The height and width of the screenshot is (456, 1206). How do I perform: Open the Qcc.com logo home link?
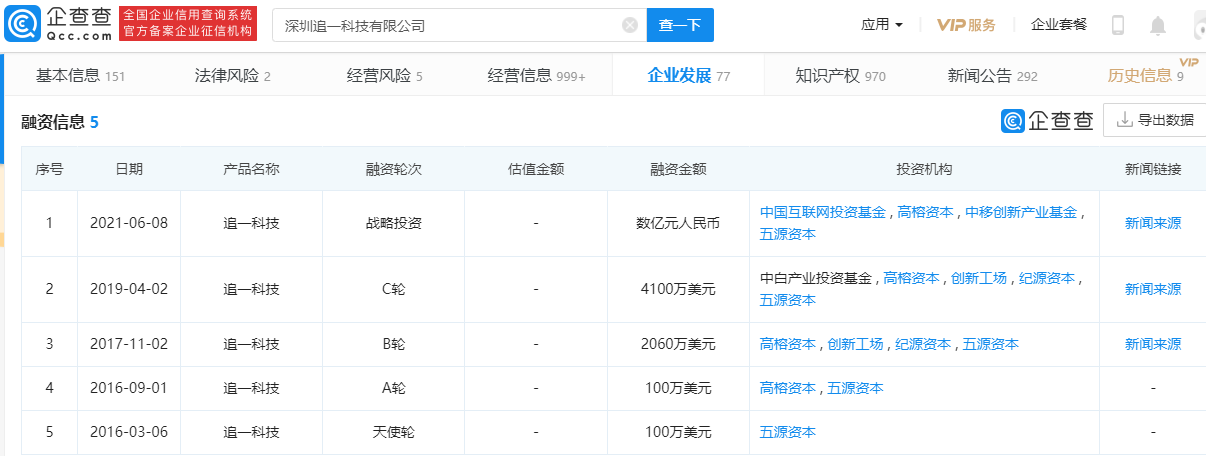(58, 24)
